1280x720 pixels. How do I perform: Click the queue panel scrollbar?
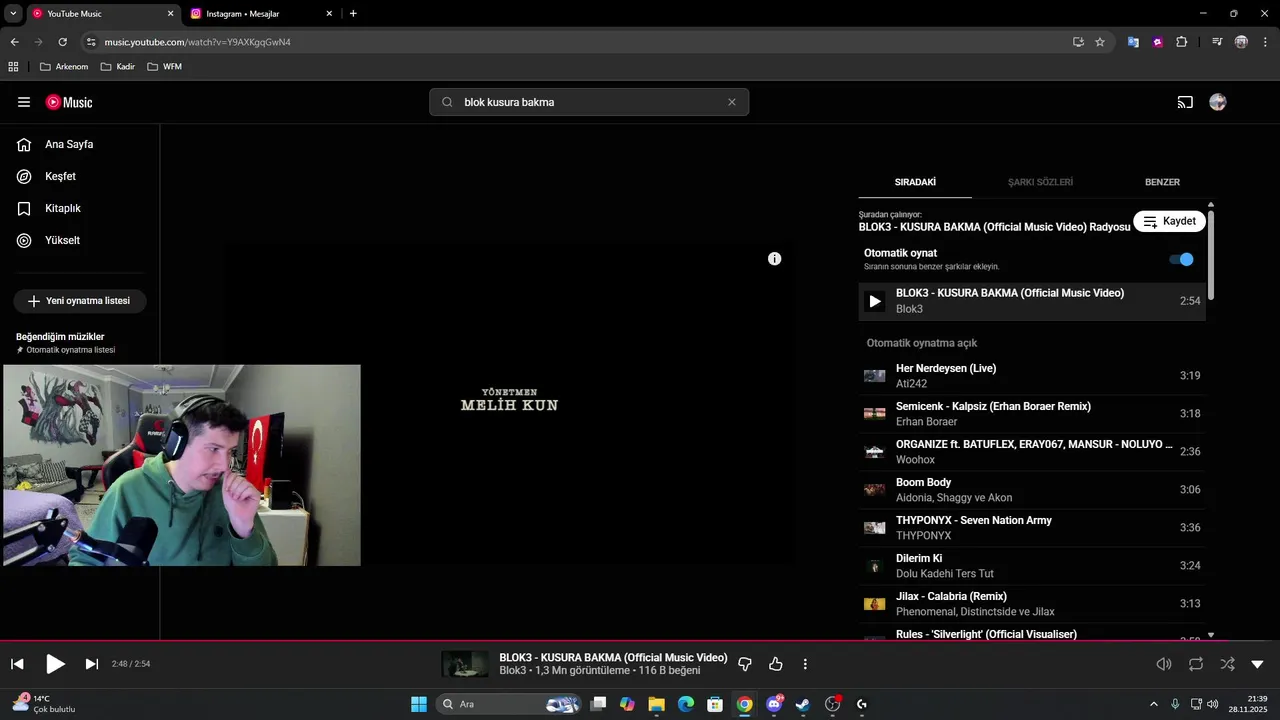(1211, 255)
